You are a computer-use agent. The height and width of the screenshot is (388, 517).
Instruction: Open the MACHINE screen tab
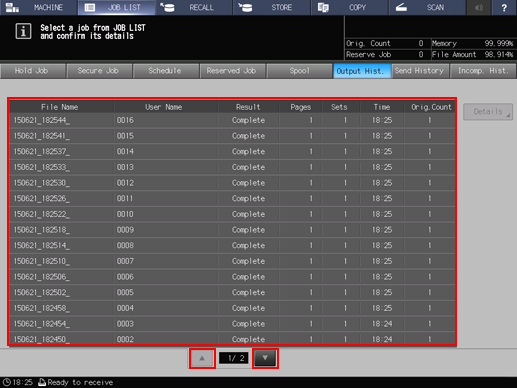(39, 7)
